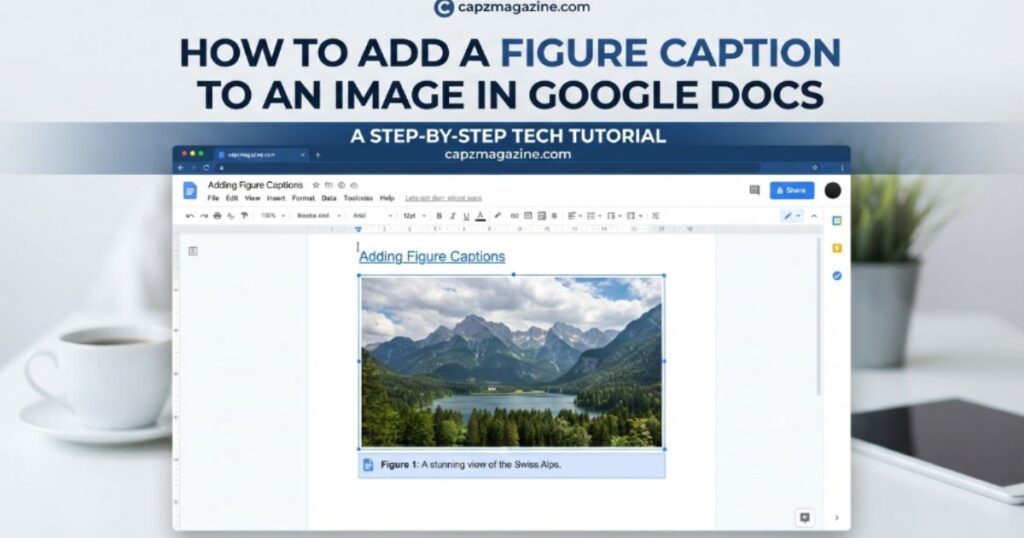Open the Arial font dropdown
Screen dimensions: 1024x538
(x=373, y=215)
